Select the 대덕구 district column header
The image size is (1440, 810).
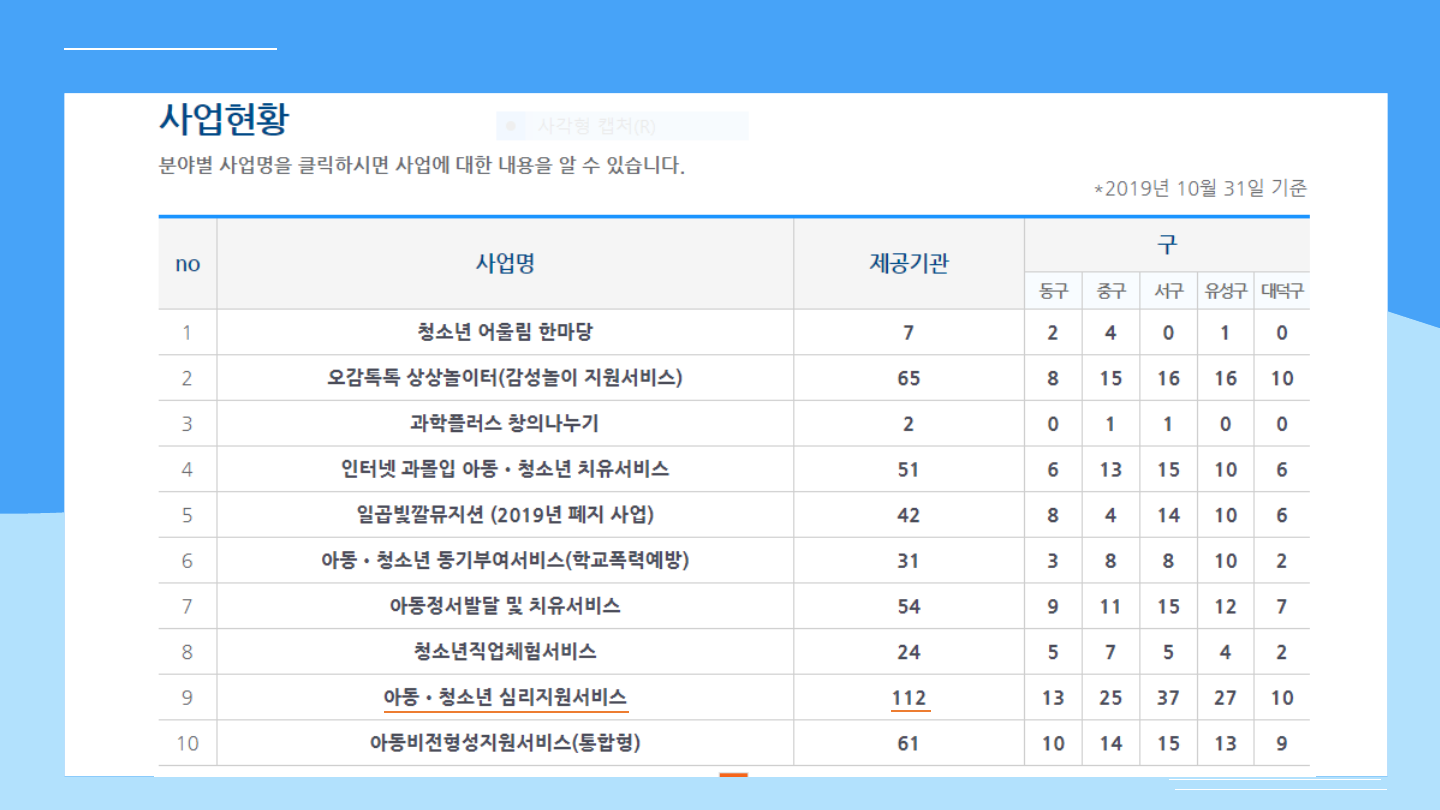pyautogui.click(x=1281, y=291)
